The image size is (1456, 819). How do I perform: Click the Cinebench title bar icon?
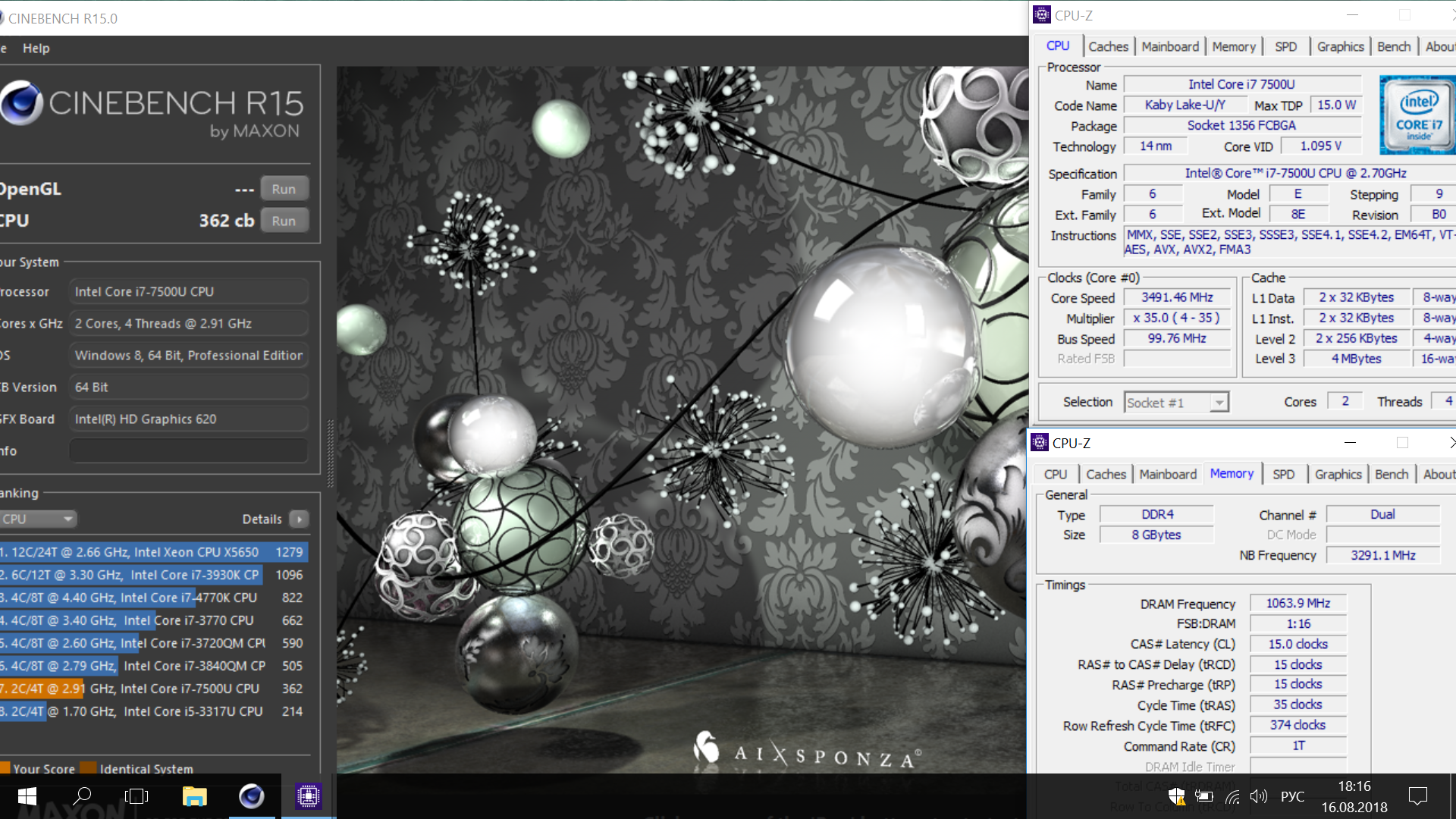click(x=2, y=17)
